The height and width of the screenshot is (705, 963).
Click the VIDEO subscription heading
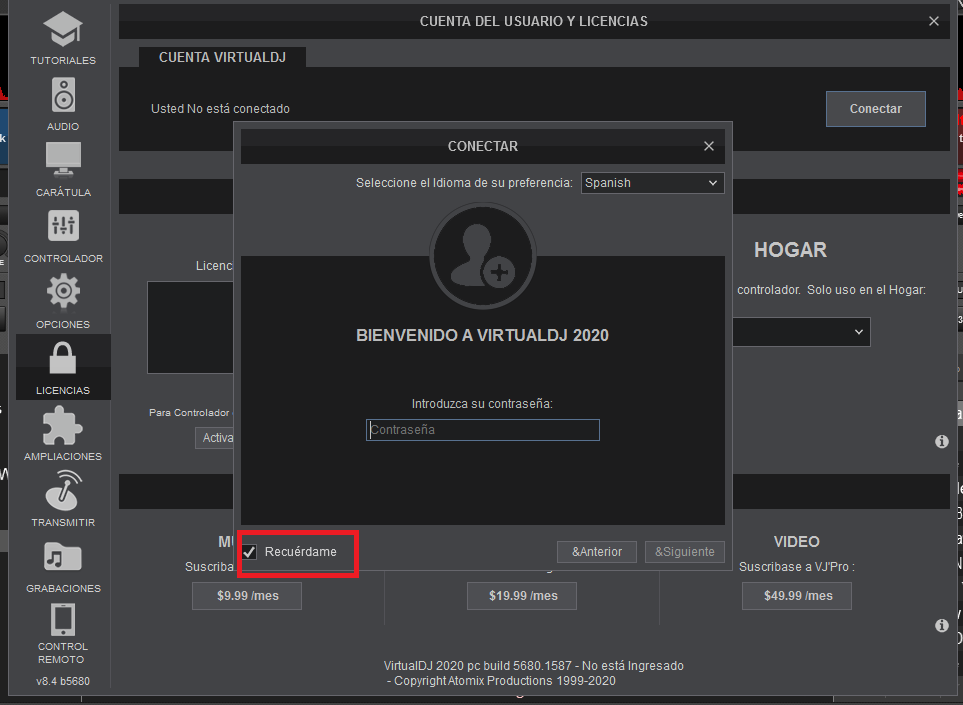[x=797, y=542]
